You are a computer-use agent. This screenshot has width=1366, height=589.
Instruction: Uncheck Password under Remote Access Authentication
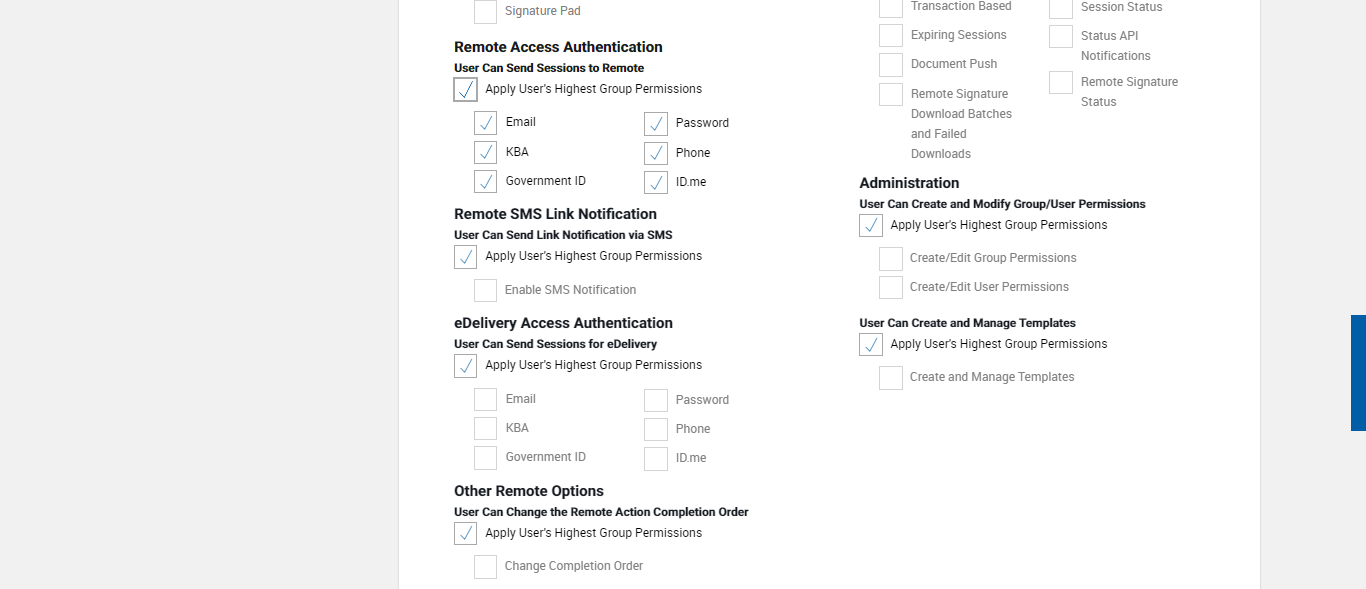(656, 124)
